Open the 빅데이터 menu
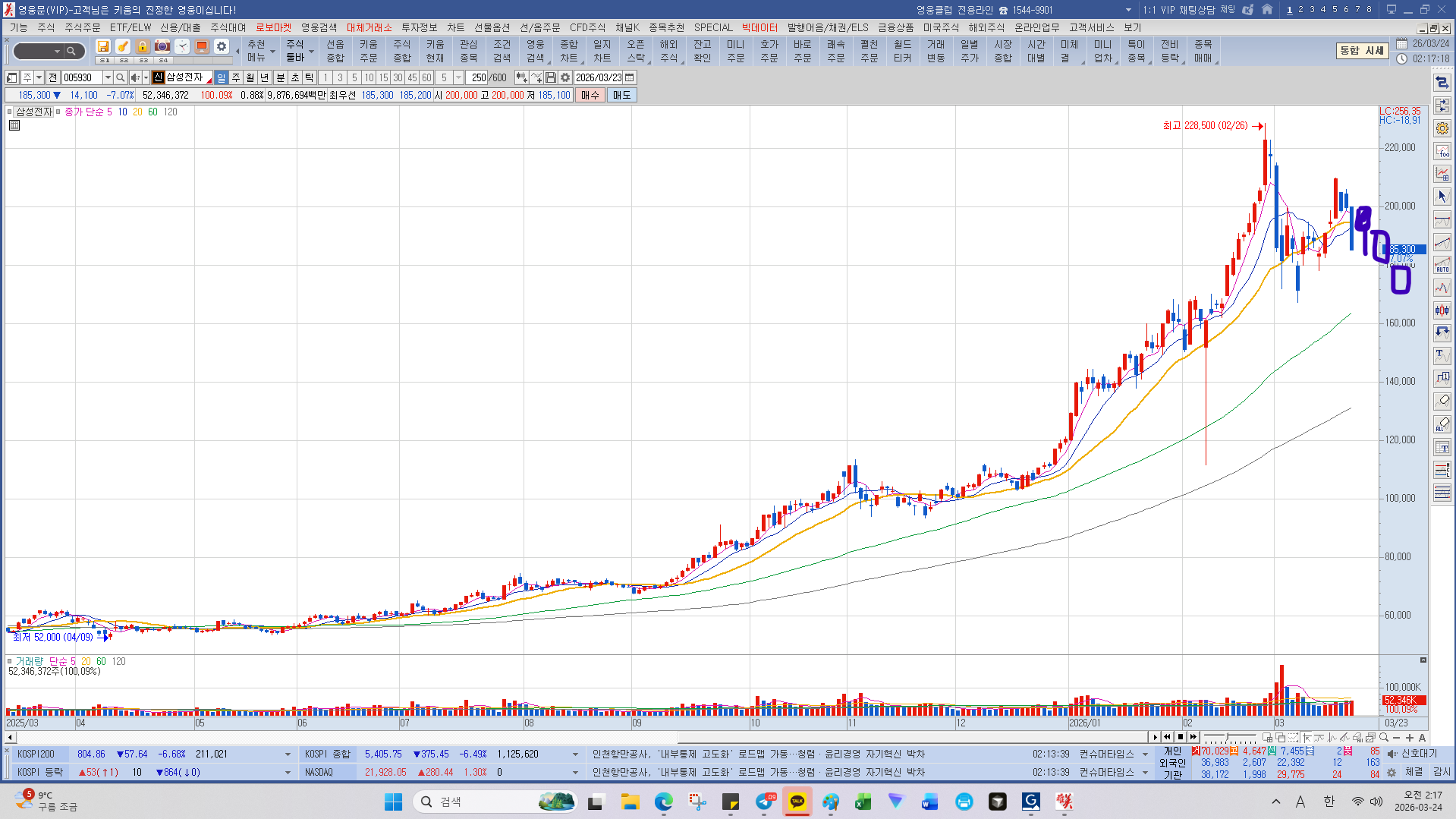 coord(759,27)
